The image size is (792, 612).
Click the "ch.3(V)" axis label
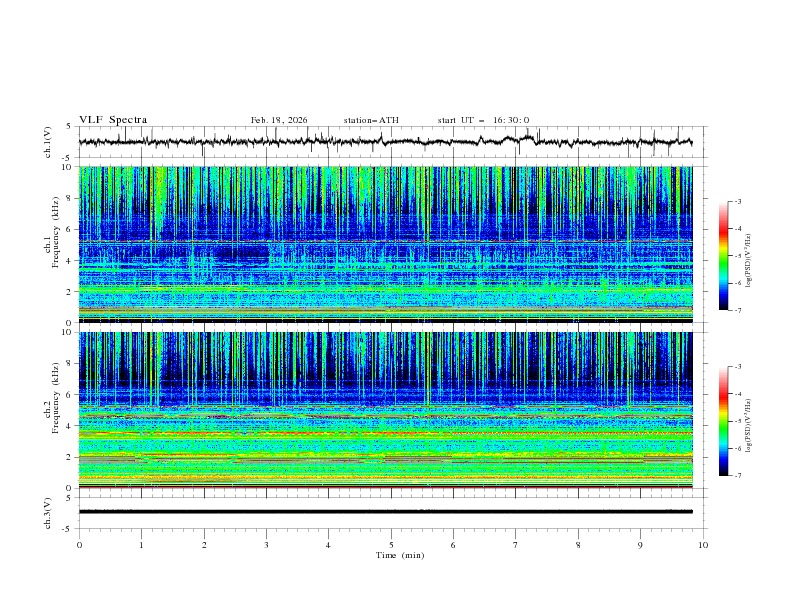(48, 513)
